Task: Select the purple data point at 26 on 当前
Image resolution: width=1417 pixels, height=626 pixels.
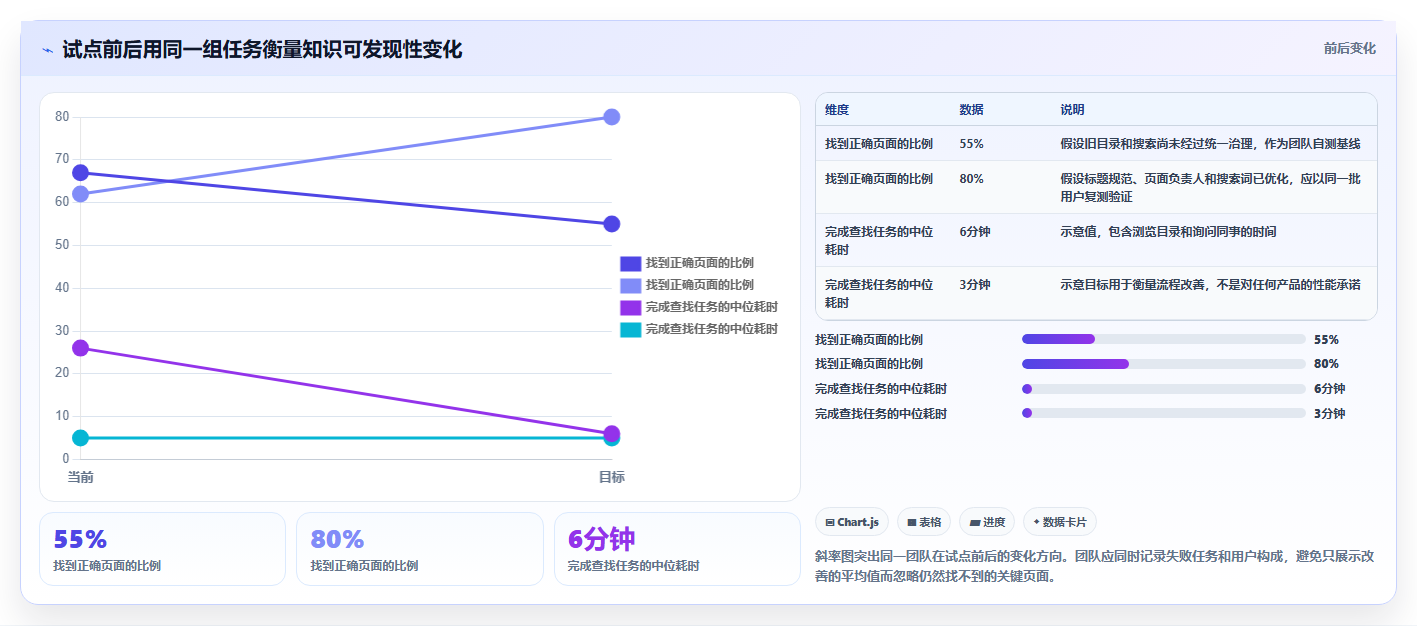Action: click(x=81, y=348)
